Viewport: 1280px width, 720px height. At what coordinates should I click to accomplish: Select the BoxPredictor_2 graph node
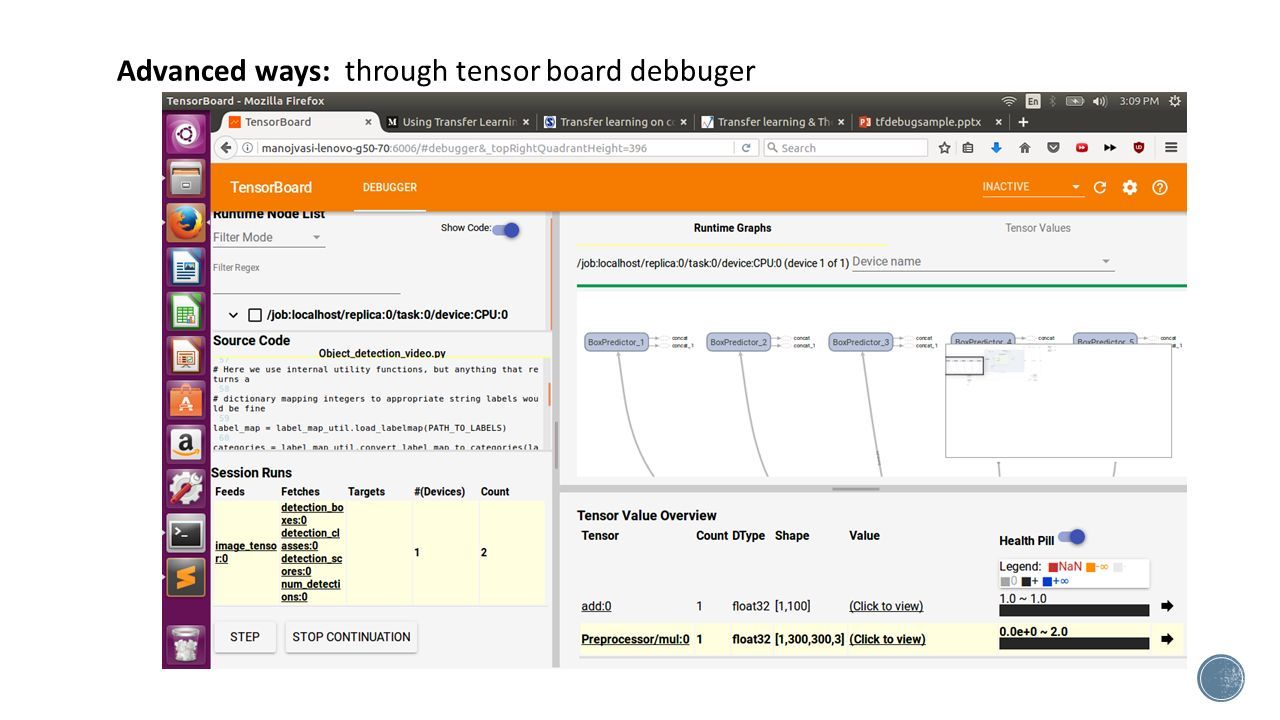click(x=738, y=342)
